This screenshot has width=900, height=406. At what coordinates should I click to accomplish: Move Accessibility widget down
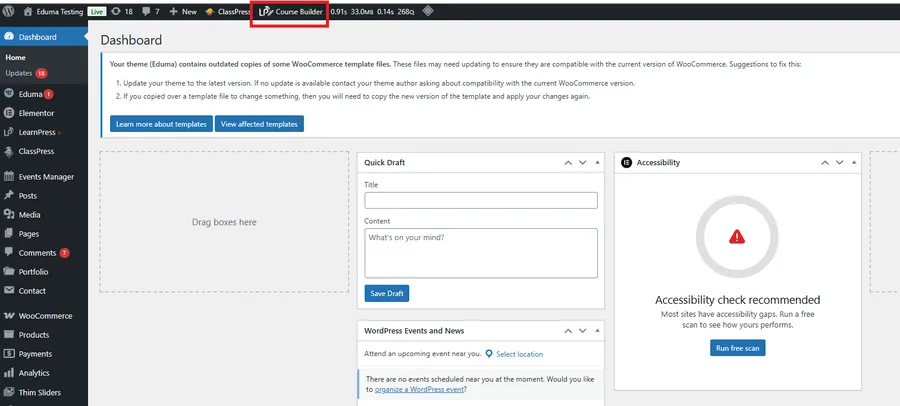840,163
